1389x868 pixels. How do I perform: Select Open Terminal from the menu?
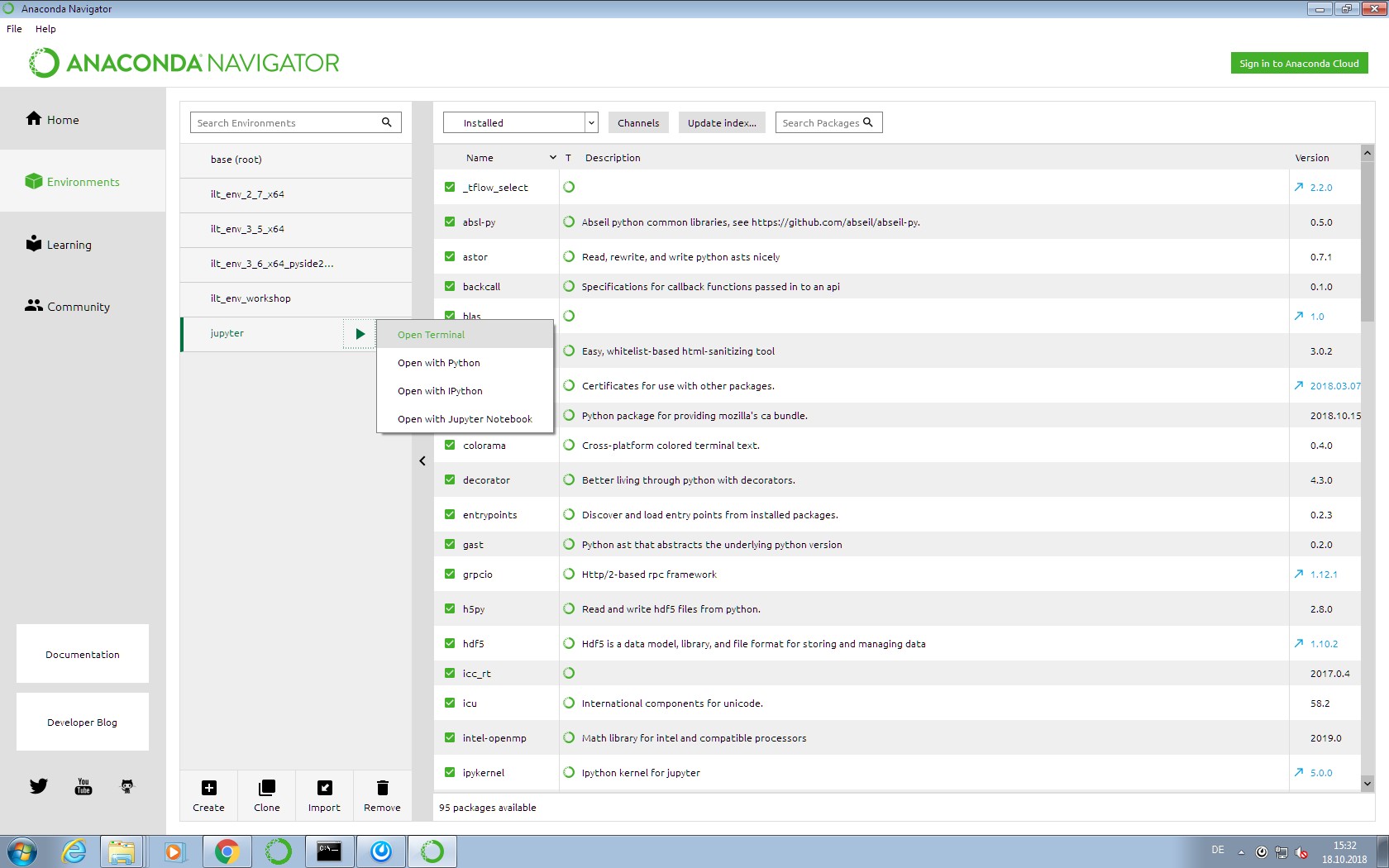pyautogui.click(x=465, y=335)
